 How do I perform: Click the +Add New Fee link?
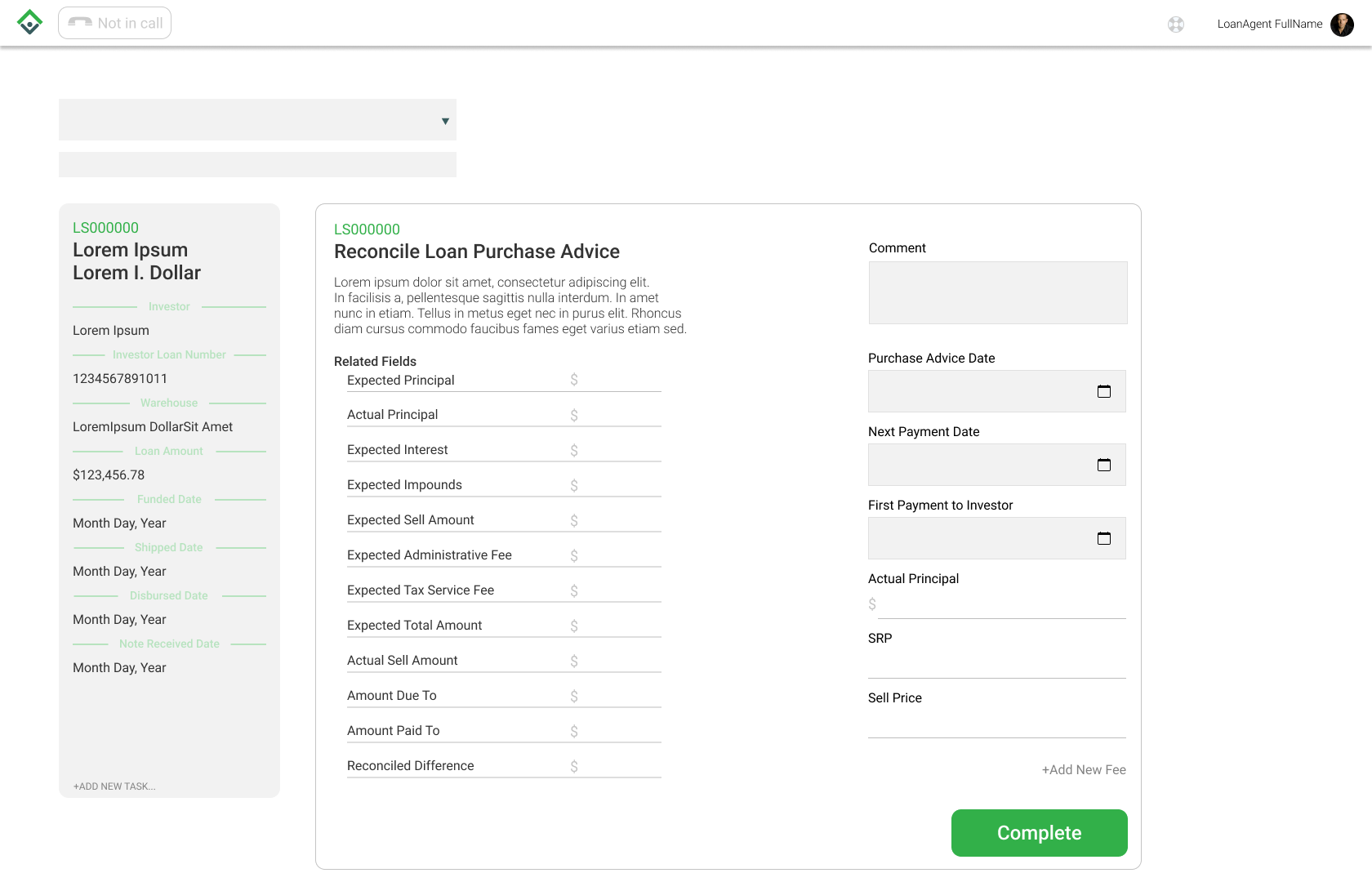coord(1083,769)
